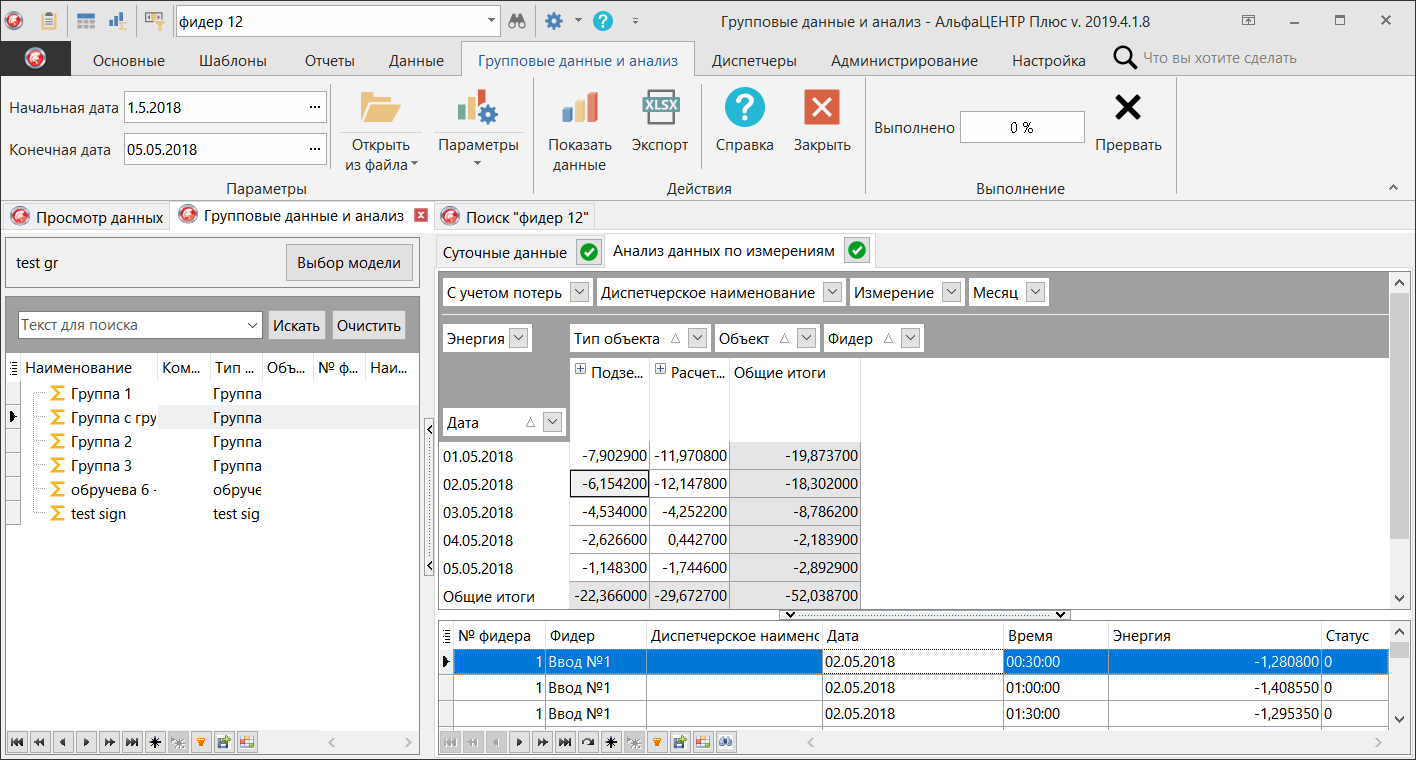Click the Выполнено progress bar
Image resolution: width=1416 pixels, height=760 pixels.
1021,128
